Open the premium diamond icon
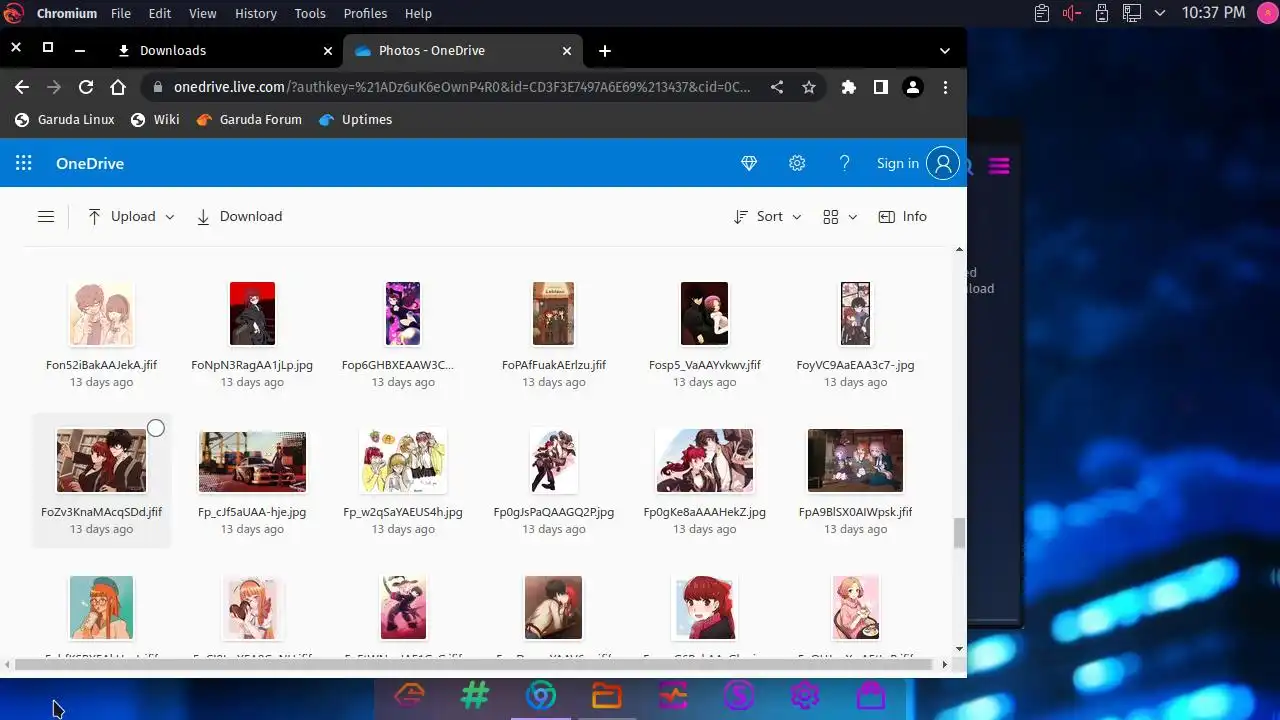This screenshot has height=720, width=1280. (x=749, y=163)
